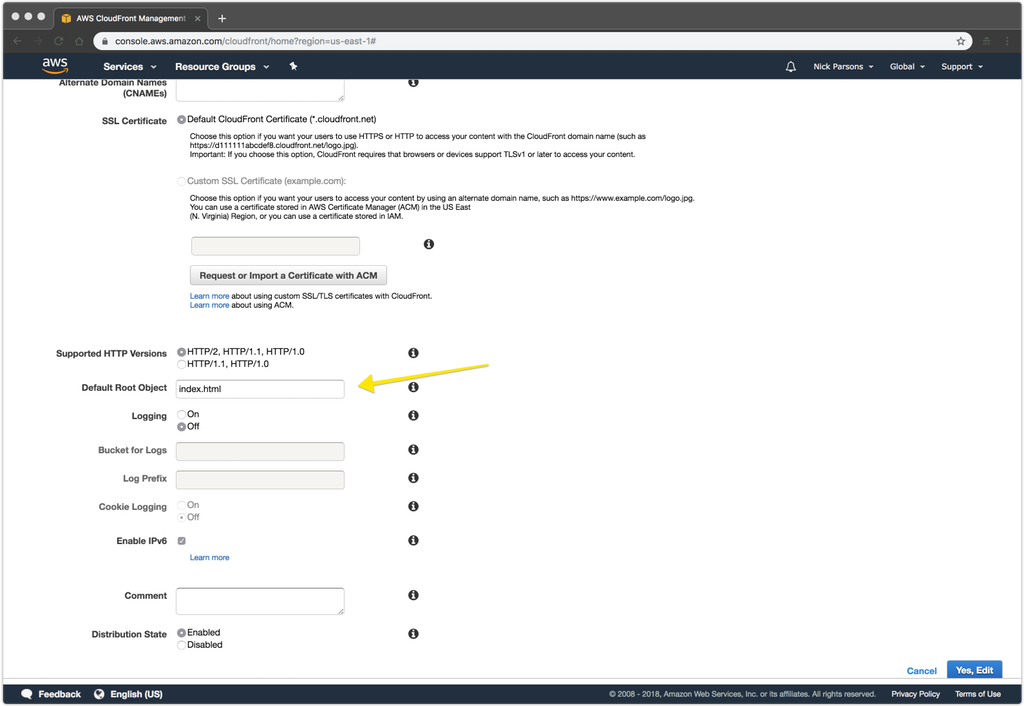Select Custom SSL Certificate radio

[182, 181]
